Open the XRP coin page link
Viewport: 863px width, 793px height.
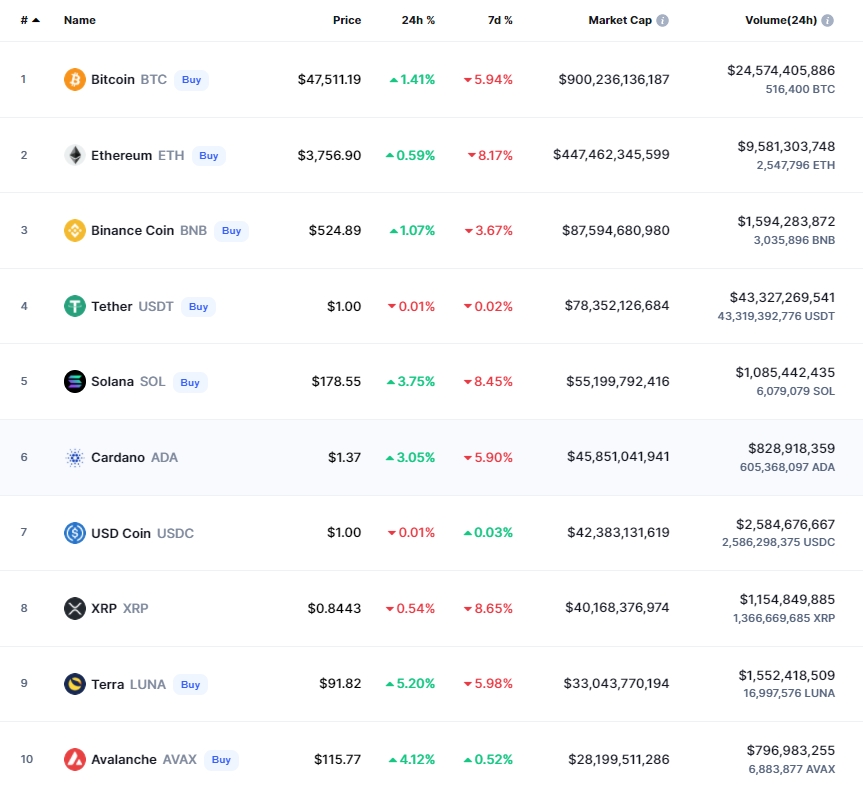click(104, 608)
